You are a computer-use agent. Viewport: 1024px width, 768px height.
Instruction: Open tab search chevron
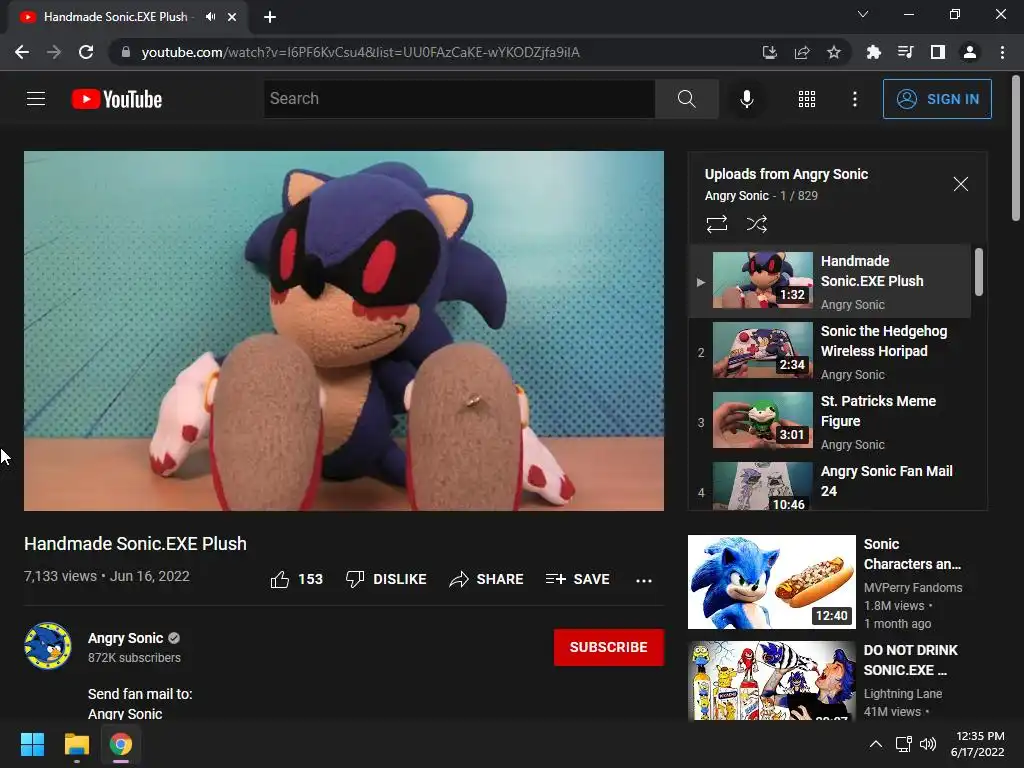pos(863,14)
